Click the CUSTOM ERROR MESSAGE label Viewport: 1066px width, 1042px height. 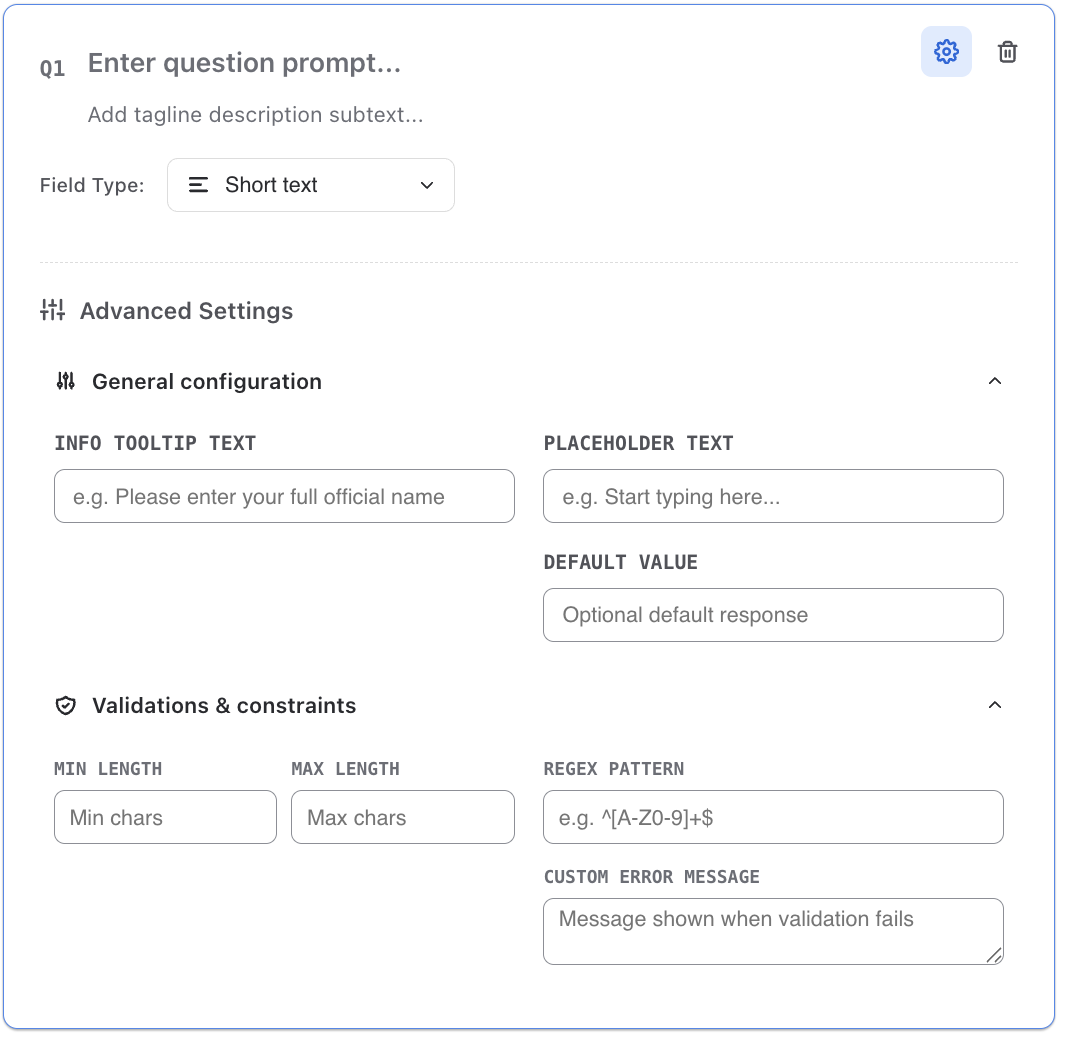(x=651, y=877)
